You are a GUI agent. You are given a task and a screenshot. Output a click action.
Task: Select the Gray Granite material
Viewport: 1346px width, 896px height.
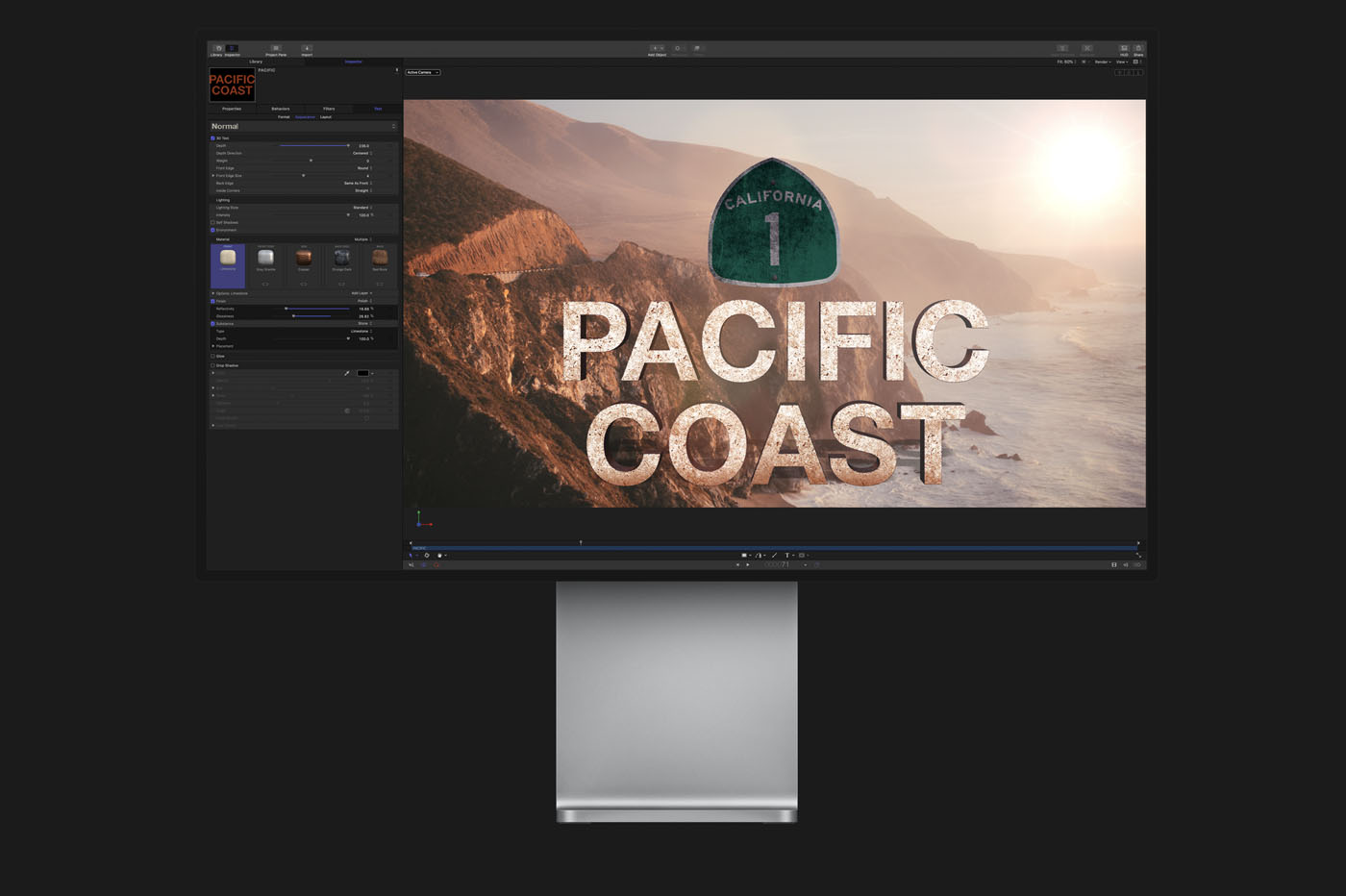pos(265,259)
